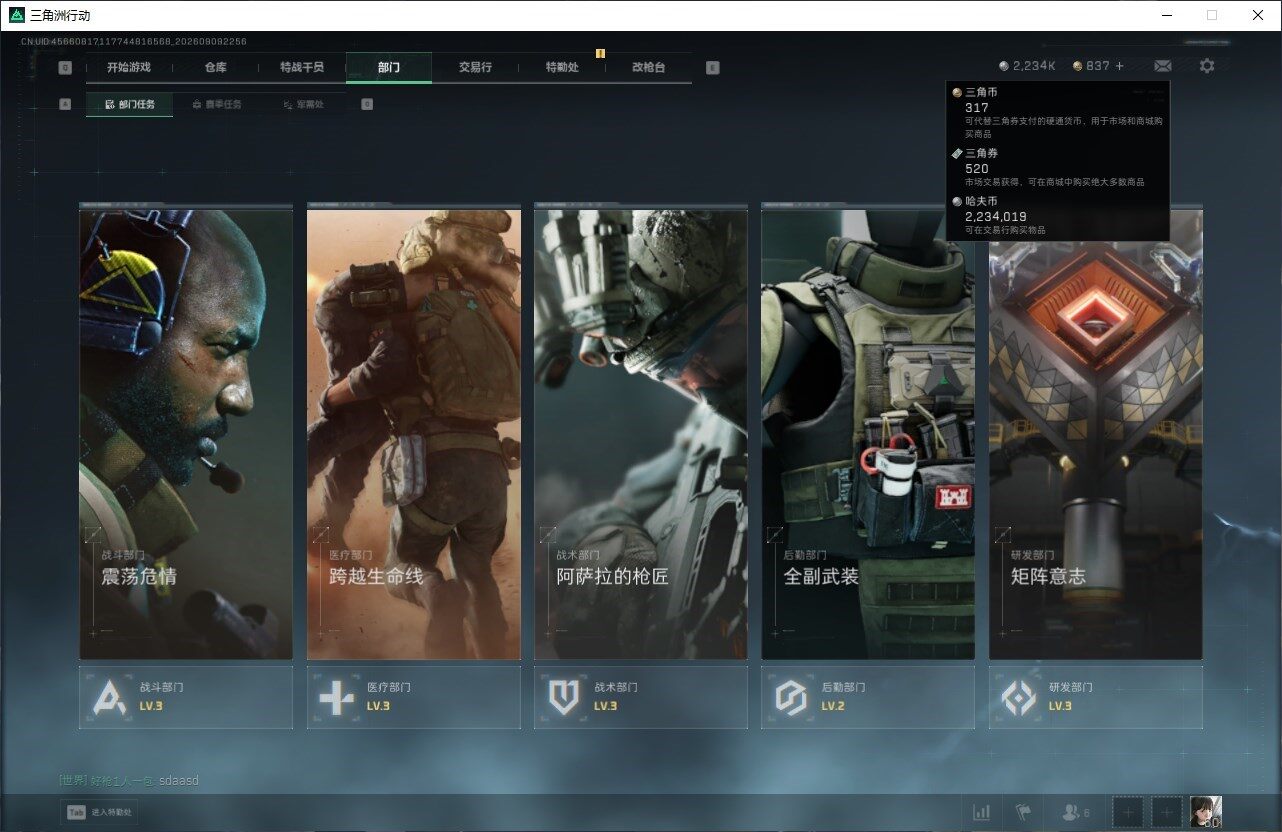Click the Q key hint icon
The height and width of the screenshot is (832, 1282).
tap(65, 68)
